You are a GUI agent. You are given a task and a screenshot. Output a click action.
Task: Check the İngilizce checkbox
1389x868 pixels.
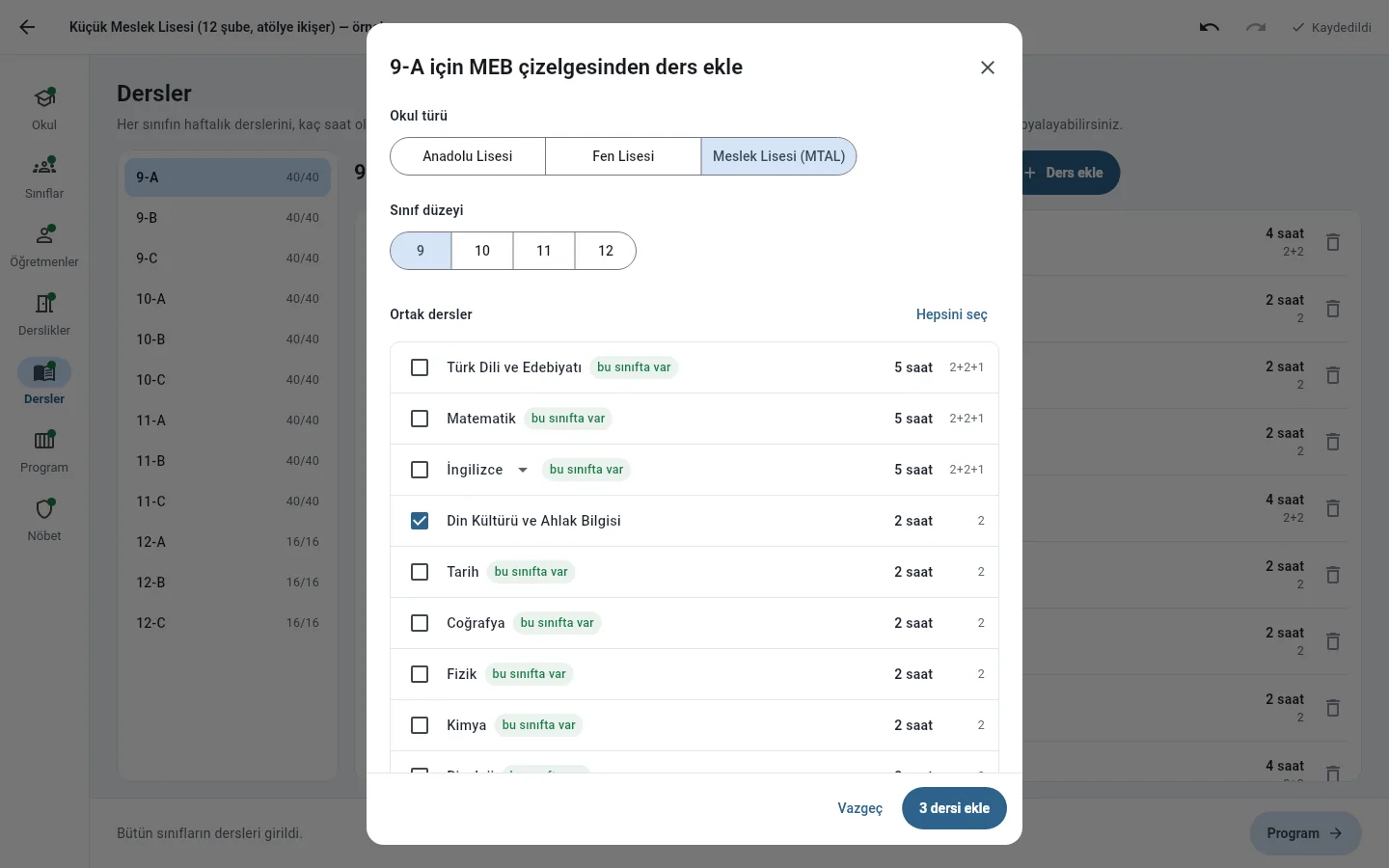click(420, 470)
